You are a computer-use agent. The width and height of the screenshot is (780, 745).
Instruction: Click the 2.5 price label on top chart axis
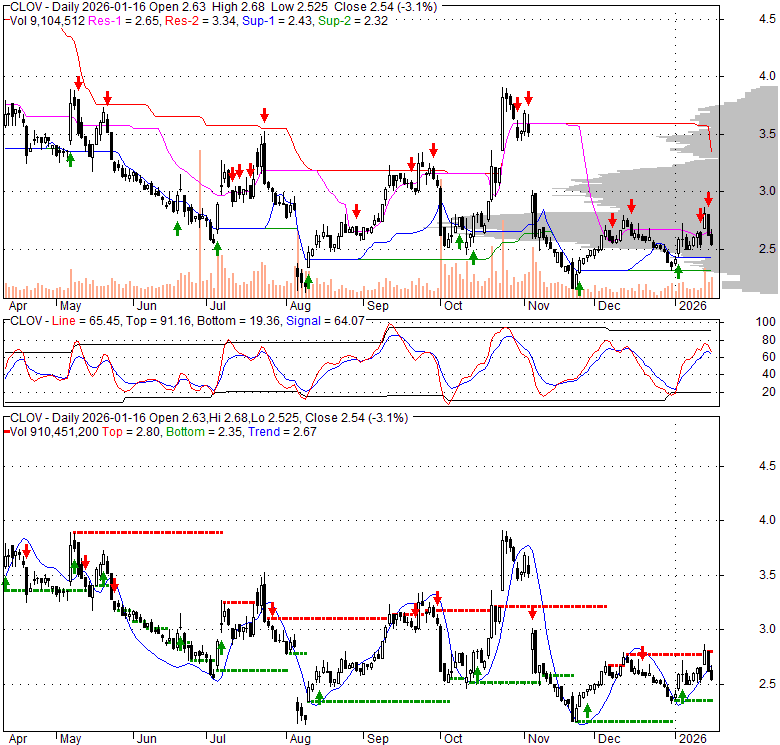(x=767, y=249)
